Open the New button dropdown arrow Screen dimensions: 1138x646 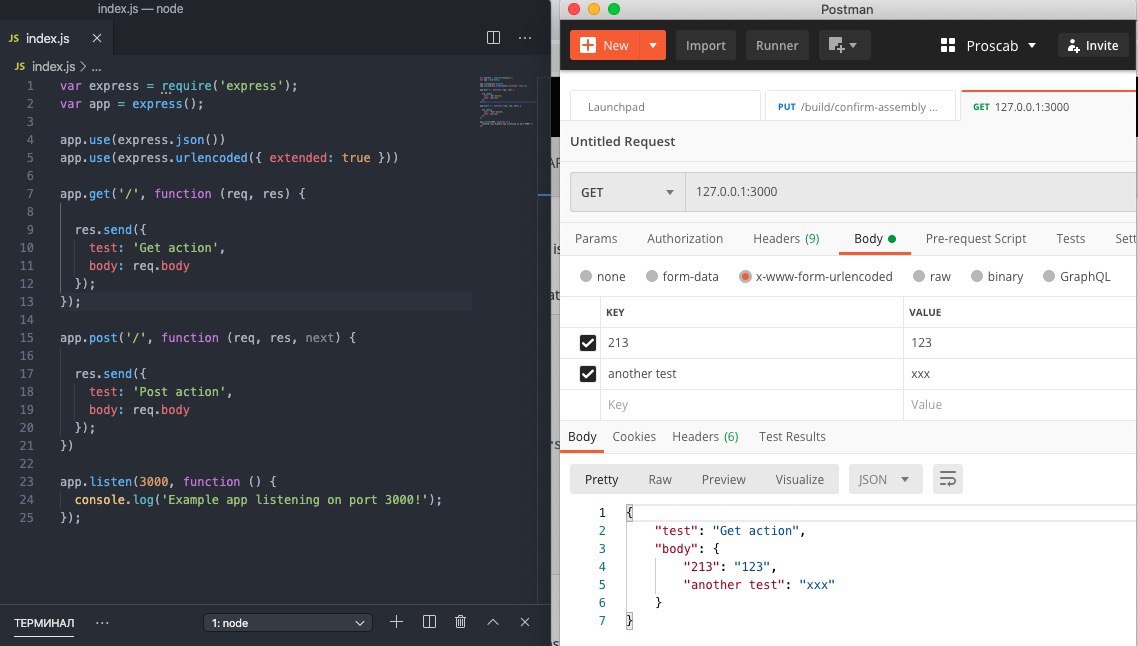(652, 45)
